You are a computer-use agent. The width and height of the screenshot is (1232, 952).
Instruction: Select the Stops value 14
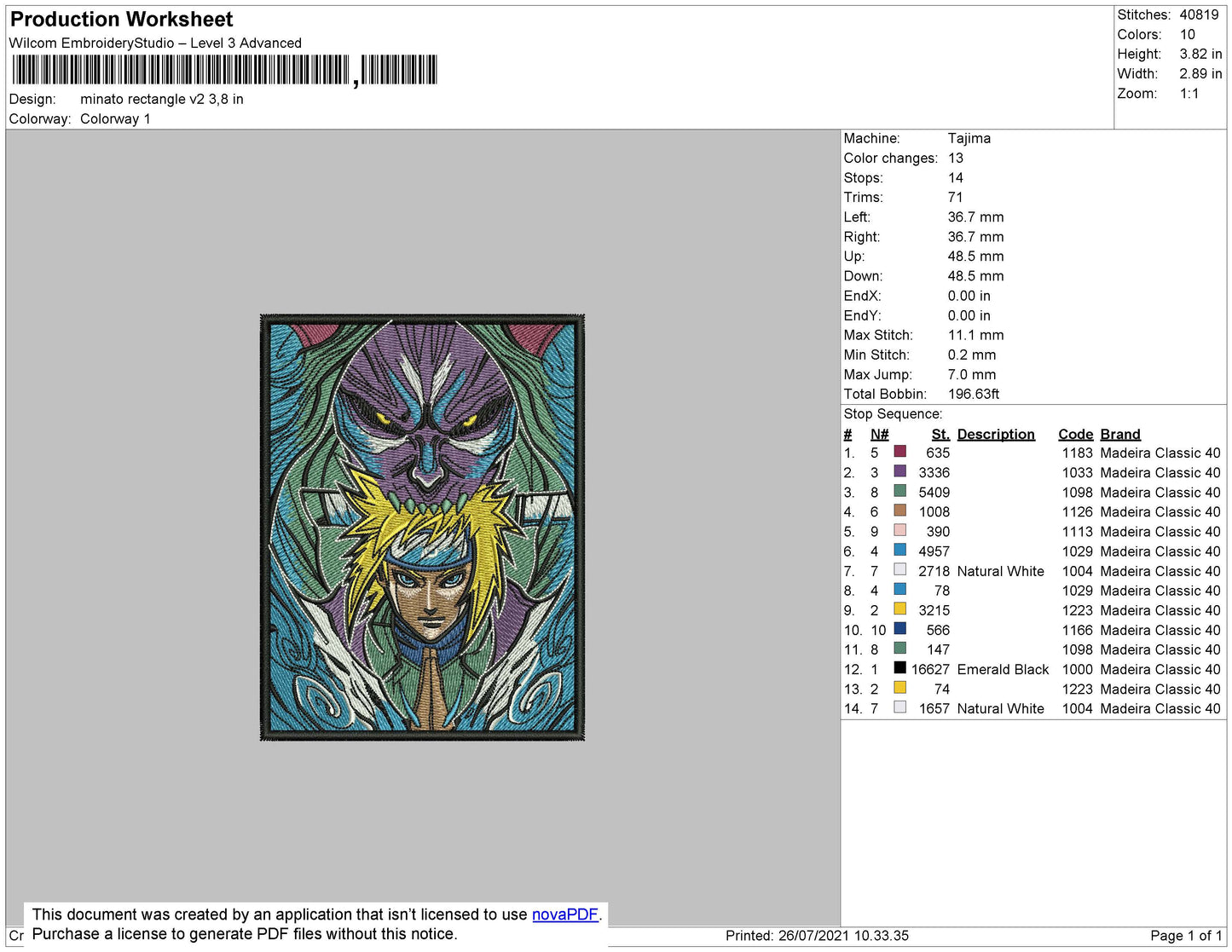coord(956,178)
